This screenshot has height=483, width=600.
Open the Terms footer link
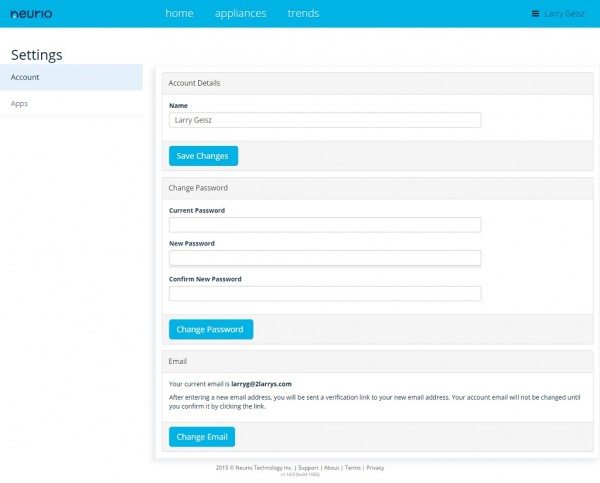point(352,468)
